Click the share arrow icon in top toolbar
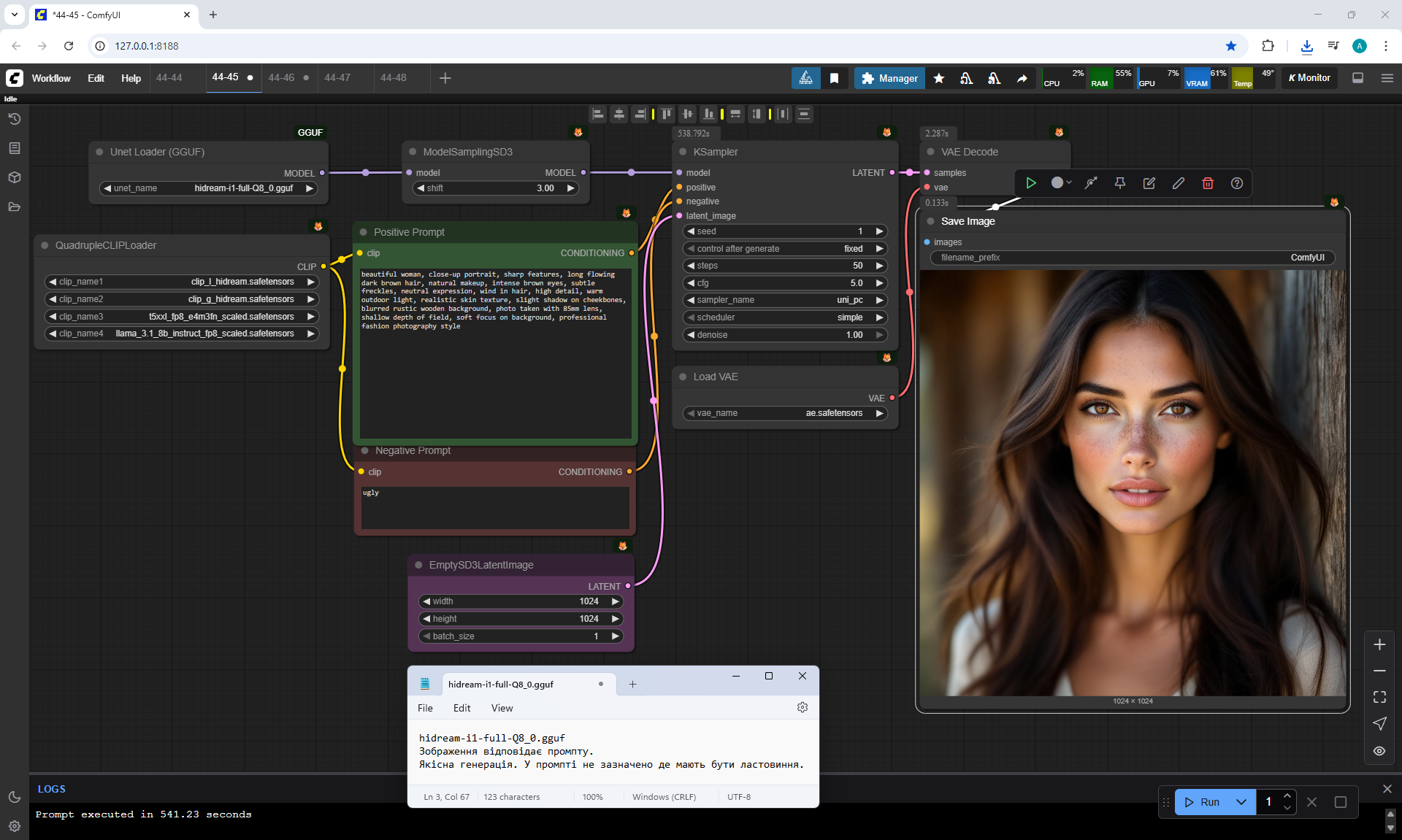This screenshot has height=840, width=1402. pyautogui.click(x=1022, y=78)
